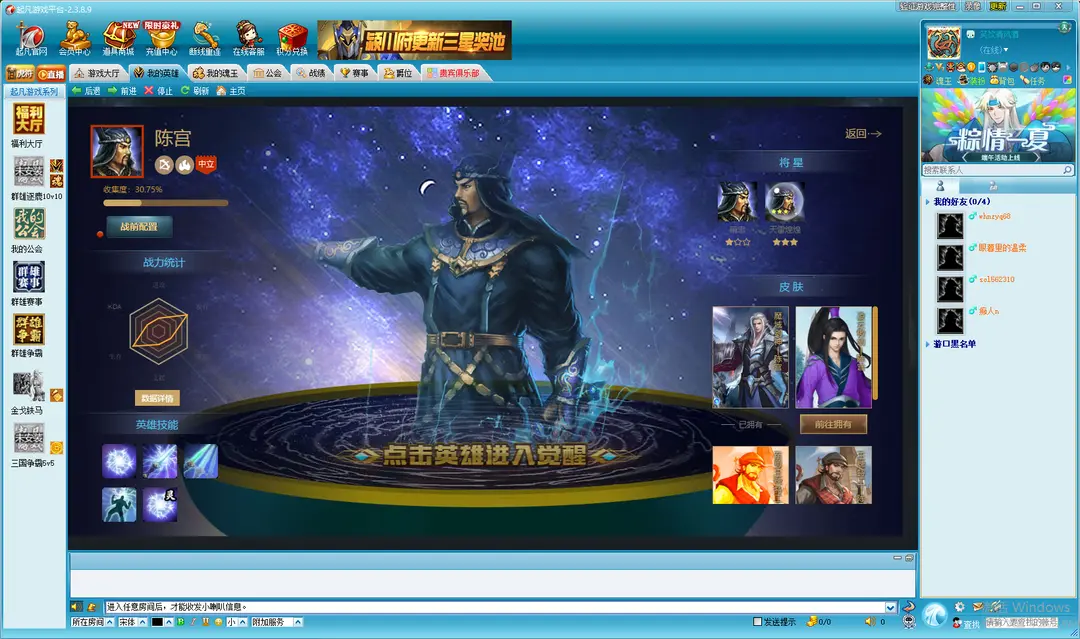This screenshot has width=1080, height=639.
Task: Click 返回 to go back
Action: point(863,134)
